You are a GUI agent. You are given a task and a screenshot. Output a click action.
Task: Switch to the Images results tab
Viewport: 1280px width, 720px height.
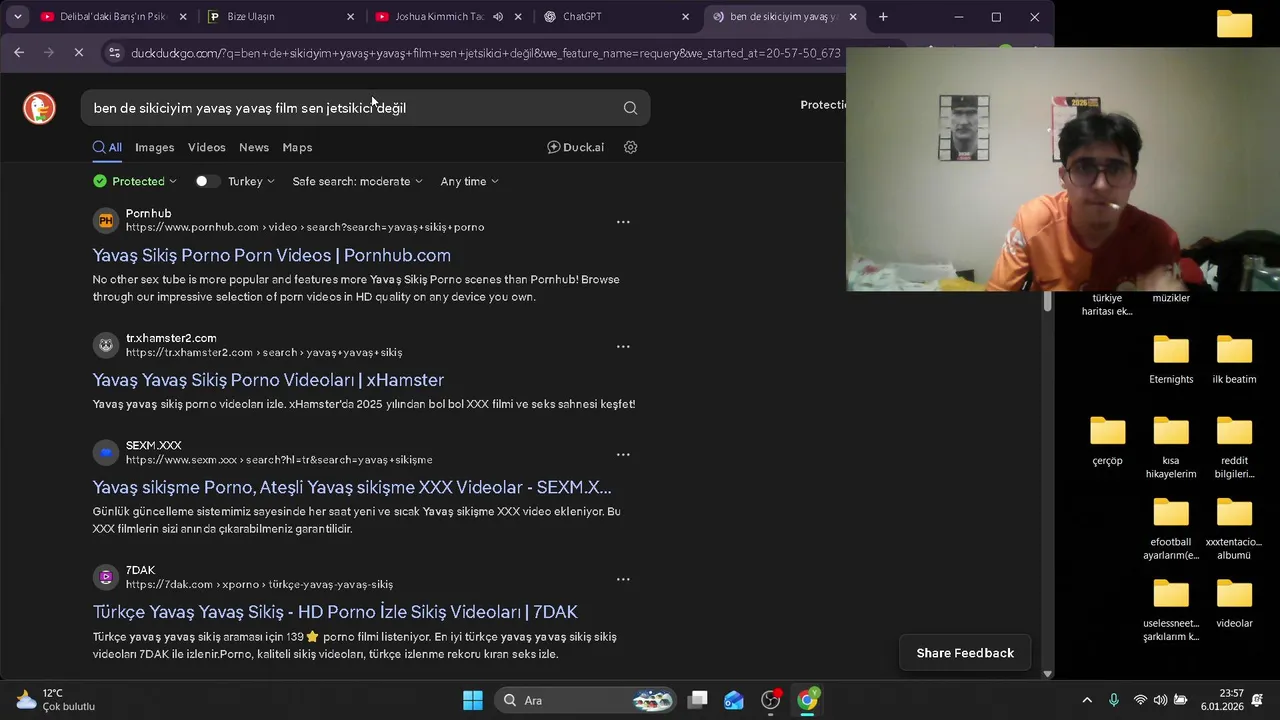(154, 147)
